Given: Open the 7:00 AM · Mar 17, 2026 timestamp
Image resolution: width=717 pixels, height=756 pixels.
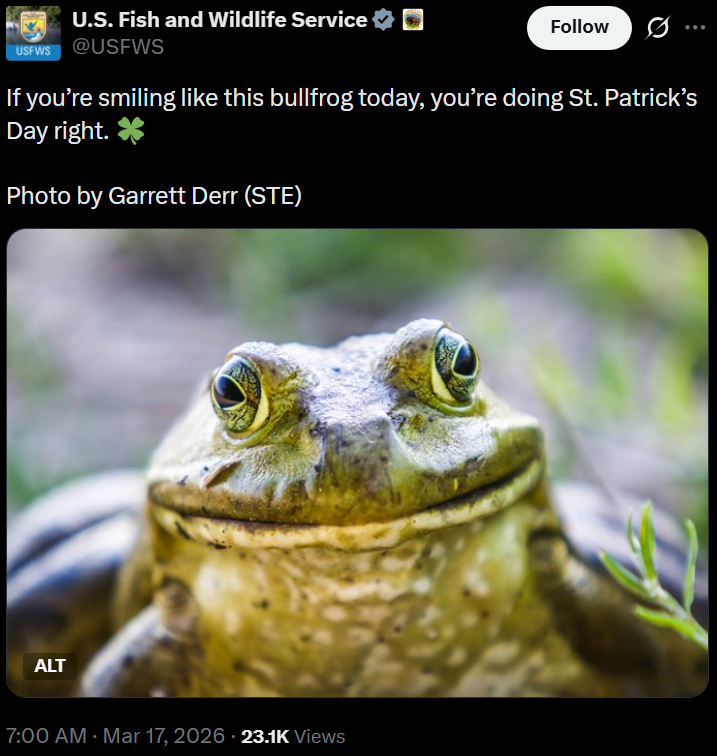Looking at the screenshot, I should coord(116,736).
